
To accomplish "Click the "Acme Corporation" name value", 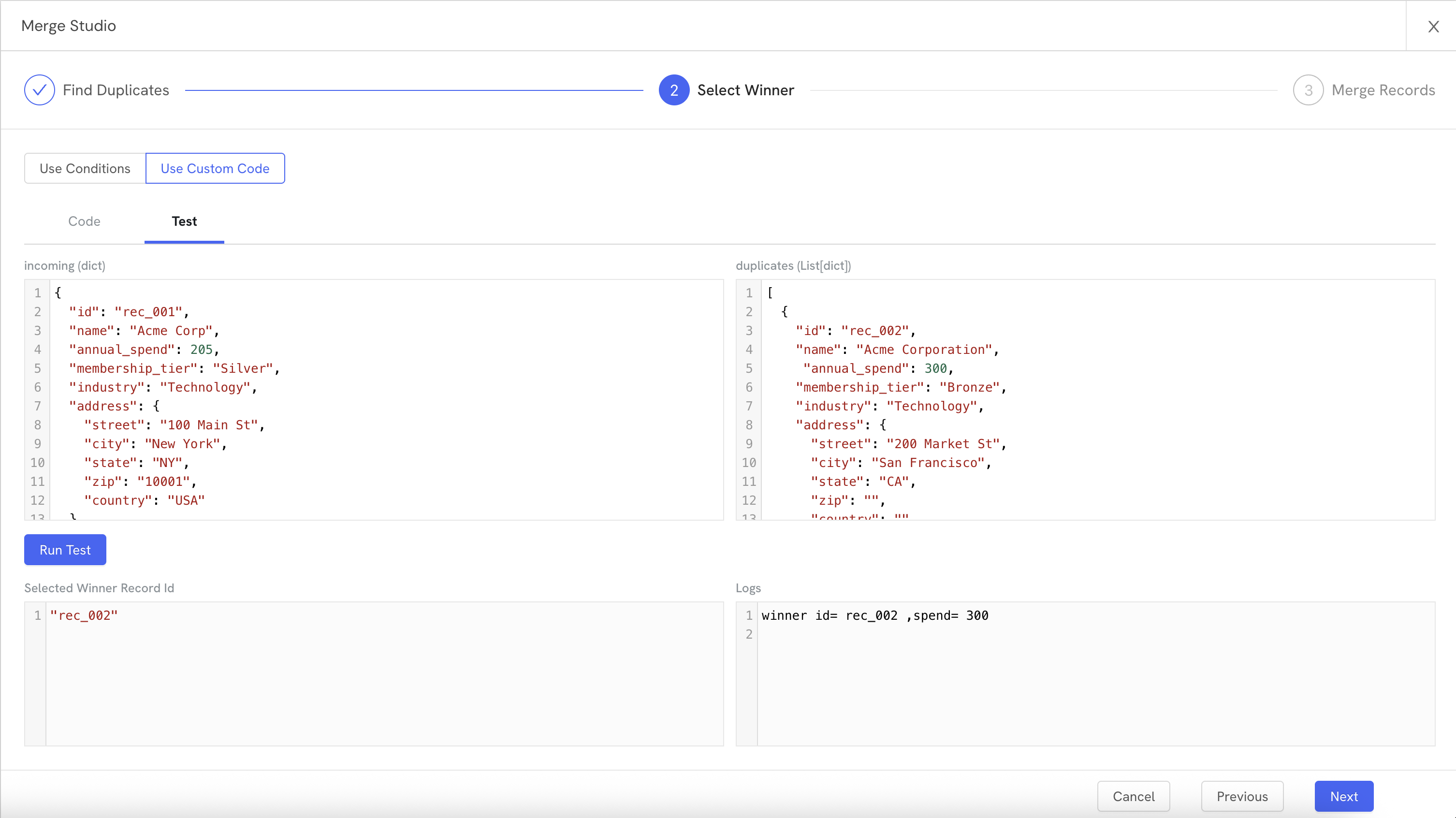I will click(924, 350).
